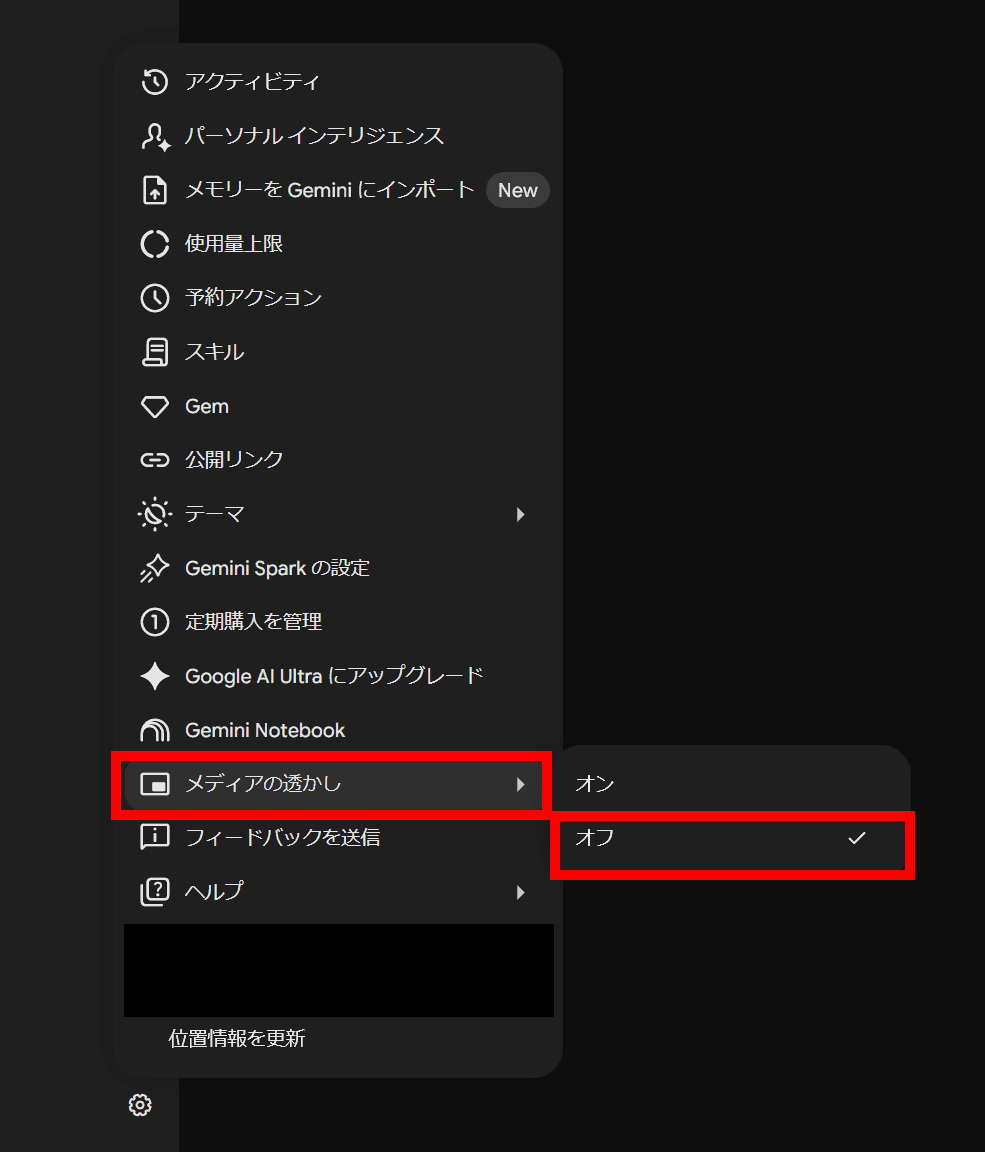985x1152 pixels.
Task: Expand the テーマ submenu arrow
Action: [521, 514]
